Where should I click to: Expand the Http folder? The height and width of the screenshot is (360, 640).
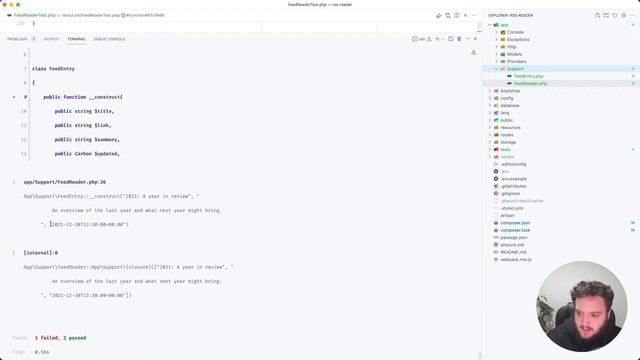(497, 47)
